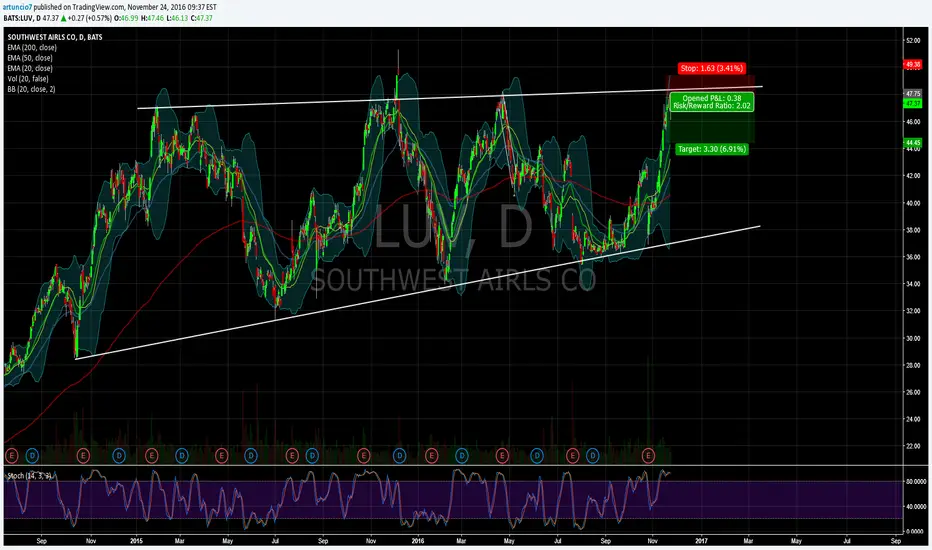Select the EMA (20, close) indicator legend
Viewport: 932px width, 550px height.
click(x=30, y=68)
